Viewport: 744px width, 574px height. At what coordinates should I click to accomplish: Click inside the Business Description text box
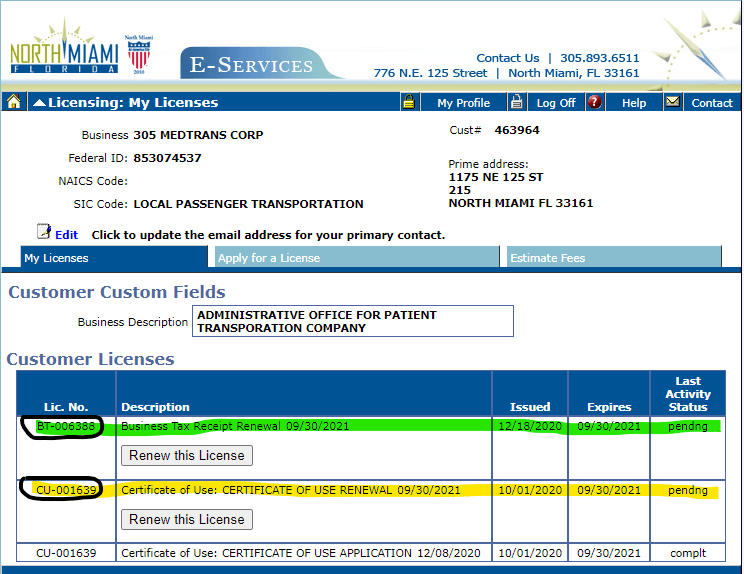tap(353, 321)
